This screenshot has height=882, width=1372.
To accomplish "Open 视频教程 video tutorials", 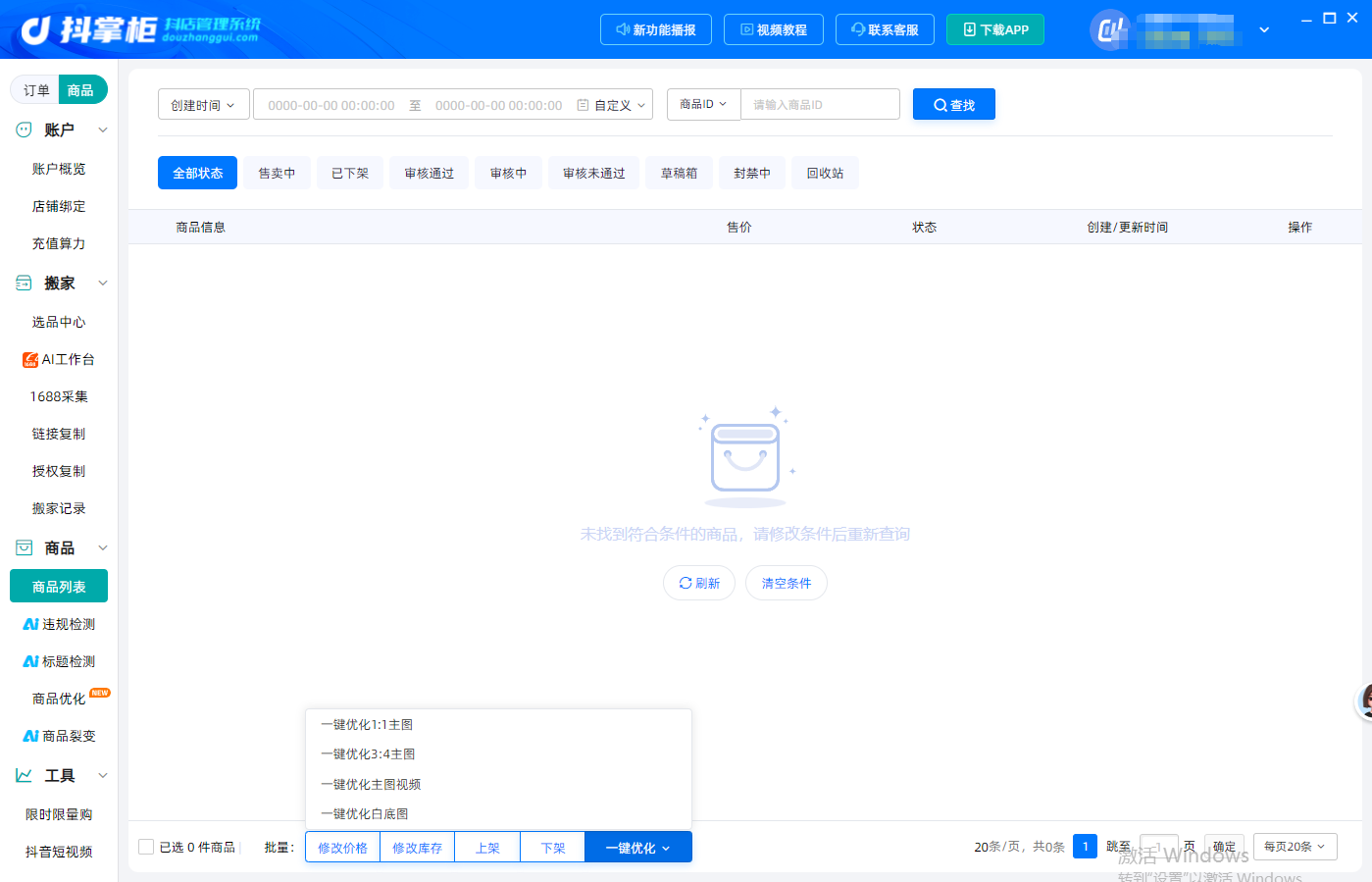I will coord(774,29).
